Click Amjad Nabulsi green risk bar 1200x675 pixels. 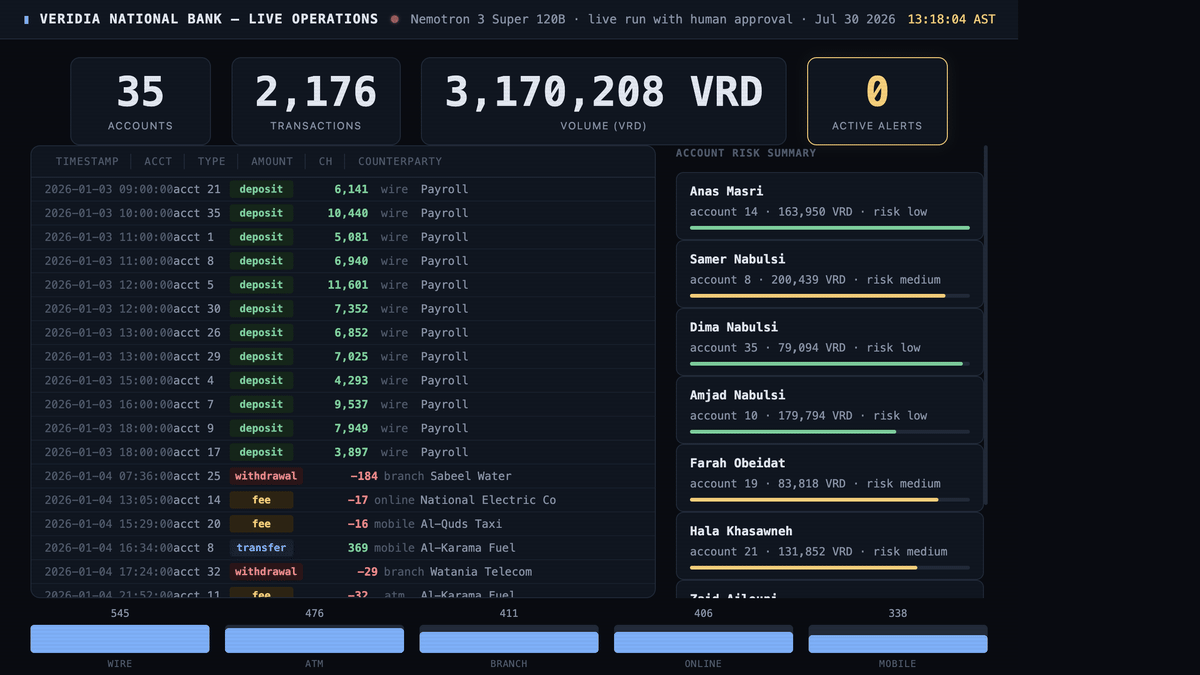coord(830,432)
